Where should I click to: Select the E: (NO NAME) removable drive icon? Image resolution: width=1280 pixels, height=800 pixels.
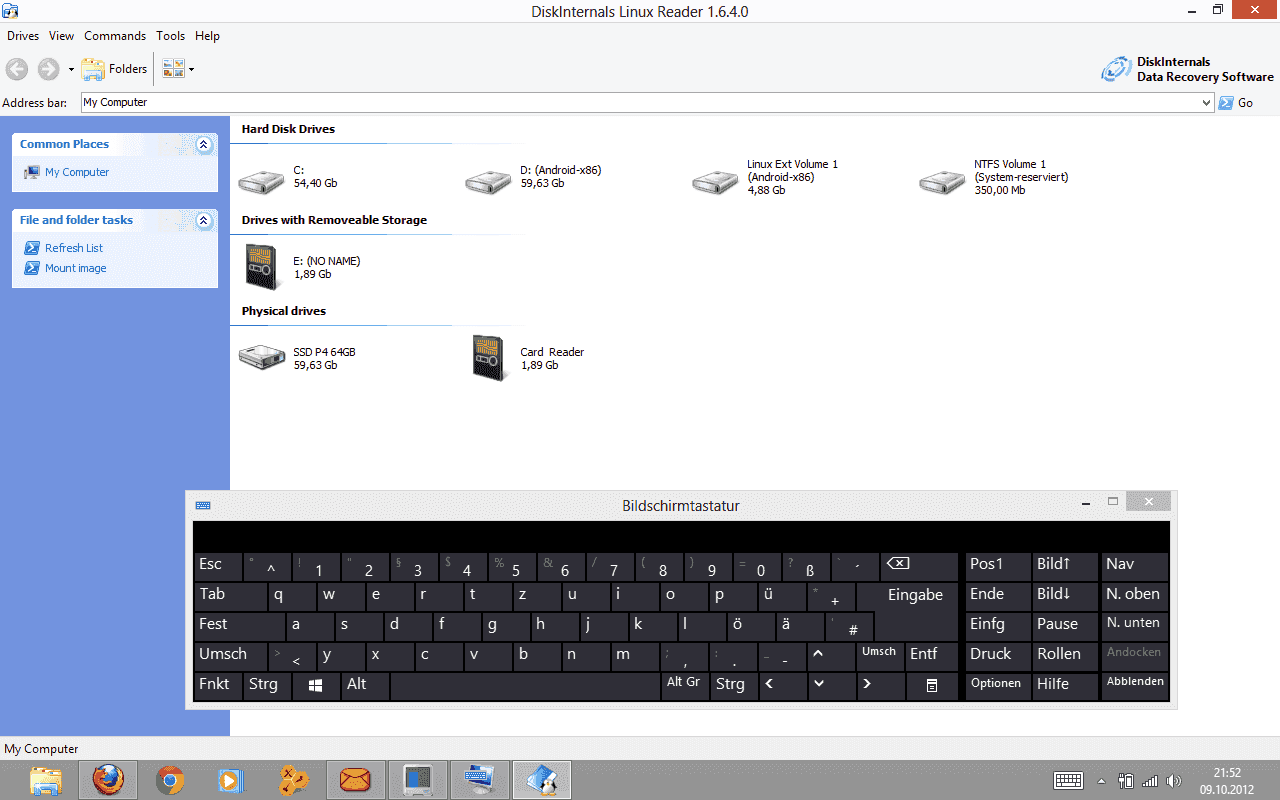(261, 268)
